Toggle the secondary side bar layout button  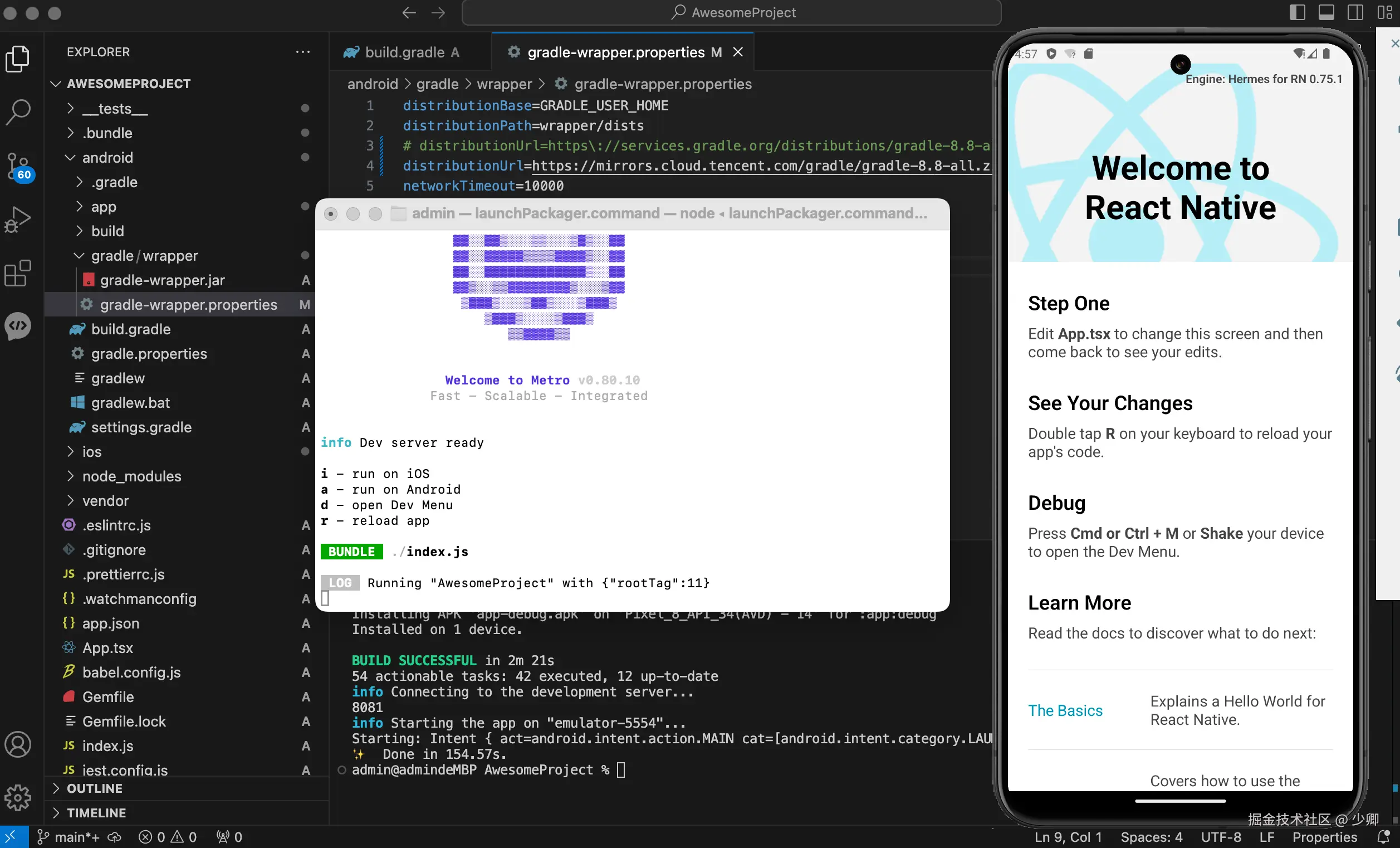click(x=1355, y=12)
